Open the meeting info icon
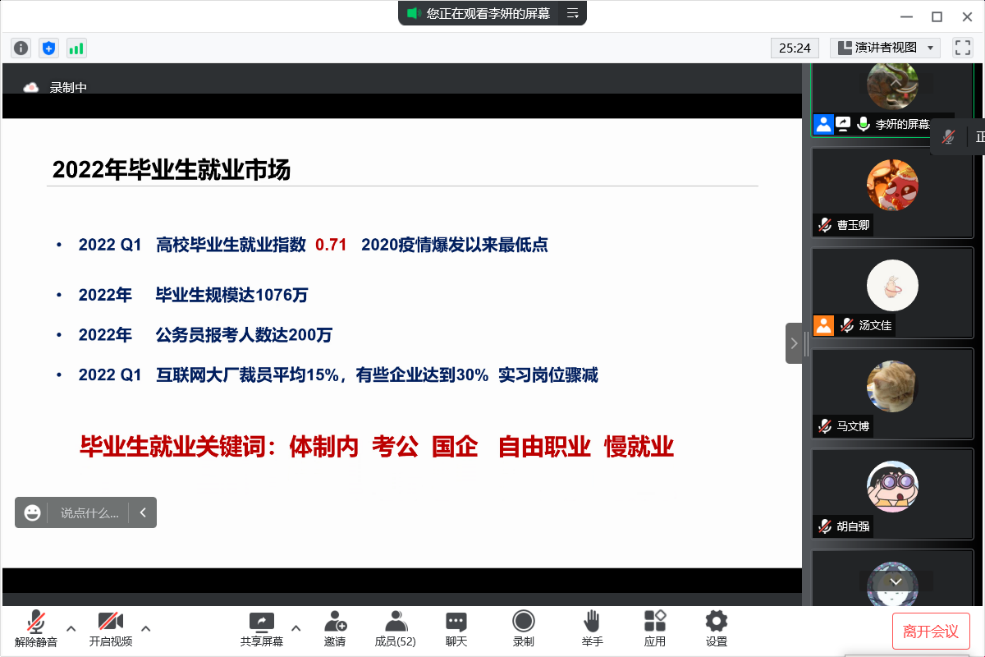The height and width of the screenshot is (657, 985). 20,47
